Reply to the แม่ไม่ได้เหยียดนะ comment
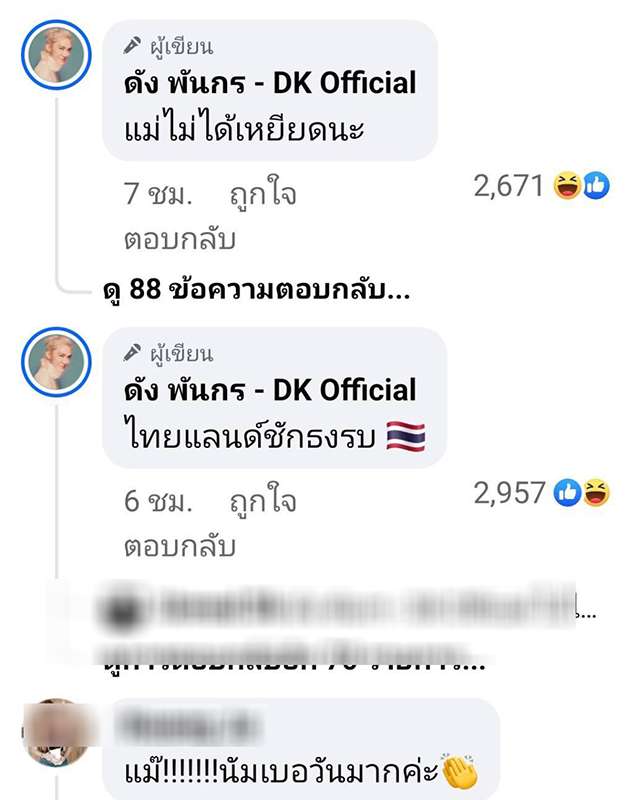 click(x=180, y=240)
